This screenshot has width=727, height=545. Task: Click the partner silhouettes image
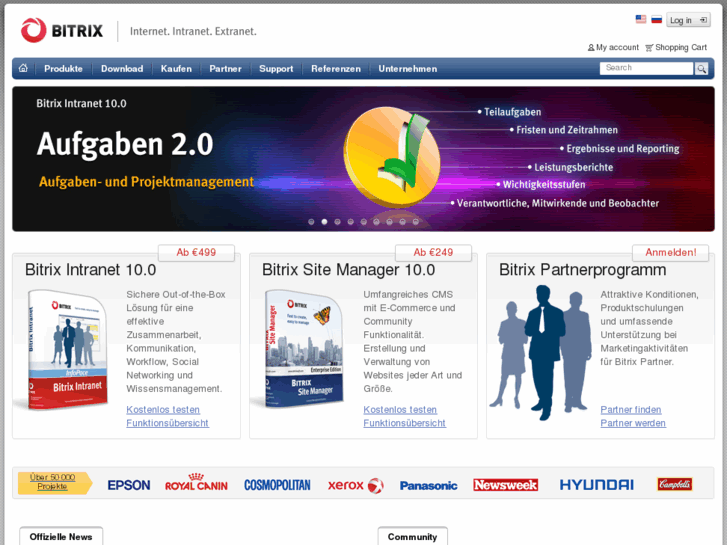point(542,353)
